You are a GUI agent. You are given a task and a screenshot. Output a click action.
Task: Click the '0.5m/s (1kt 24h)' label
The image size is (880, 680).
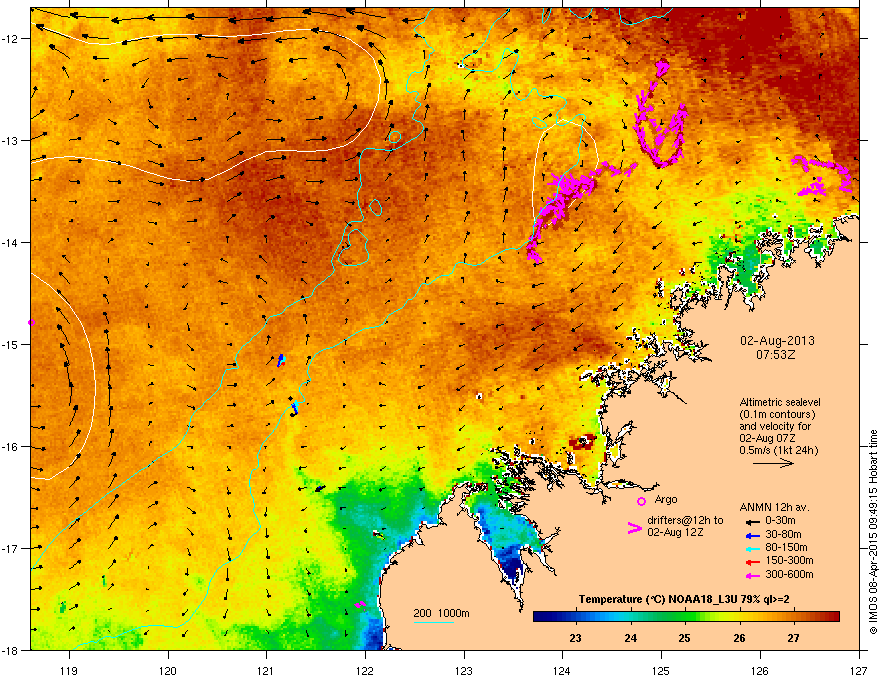[778, 451]
